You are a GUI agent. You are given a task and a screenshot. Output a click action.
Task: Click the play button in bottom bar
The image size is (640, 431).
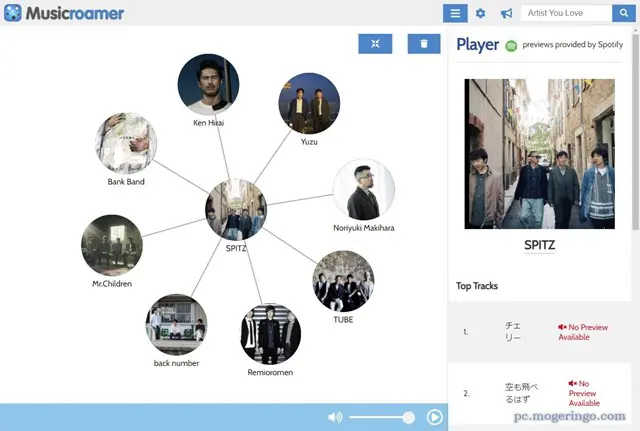pos(435,417)
